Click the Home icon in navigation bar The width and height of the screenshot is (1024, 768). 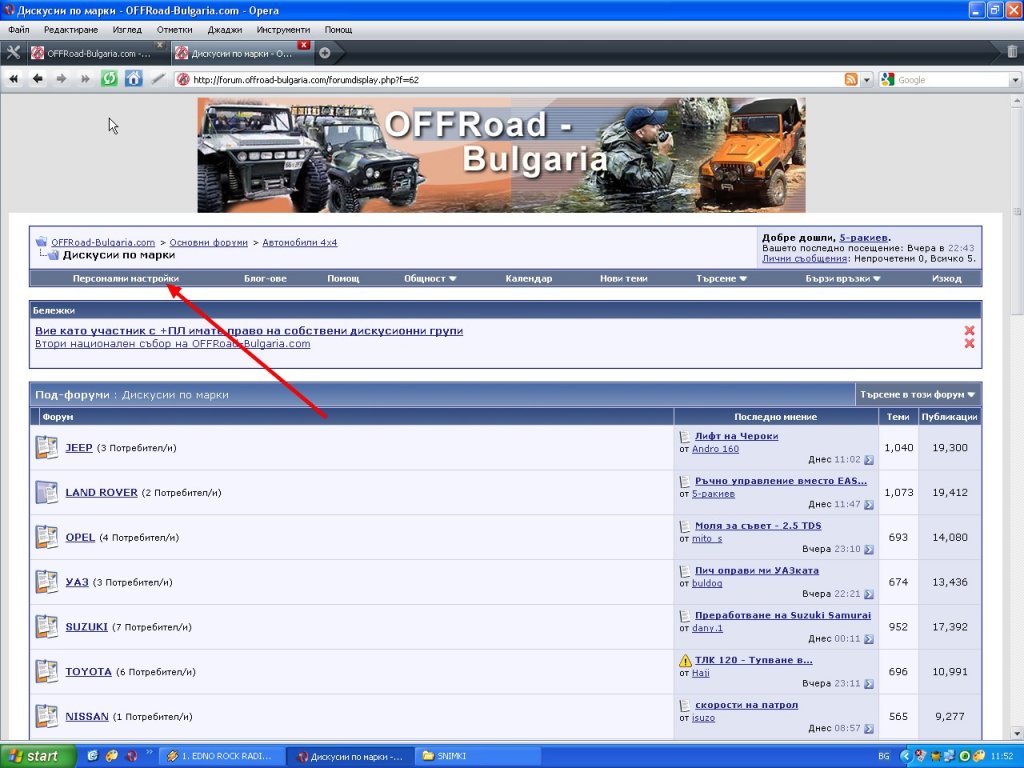(133, 79)
